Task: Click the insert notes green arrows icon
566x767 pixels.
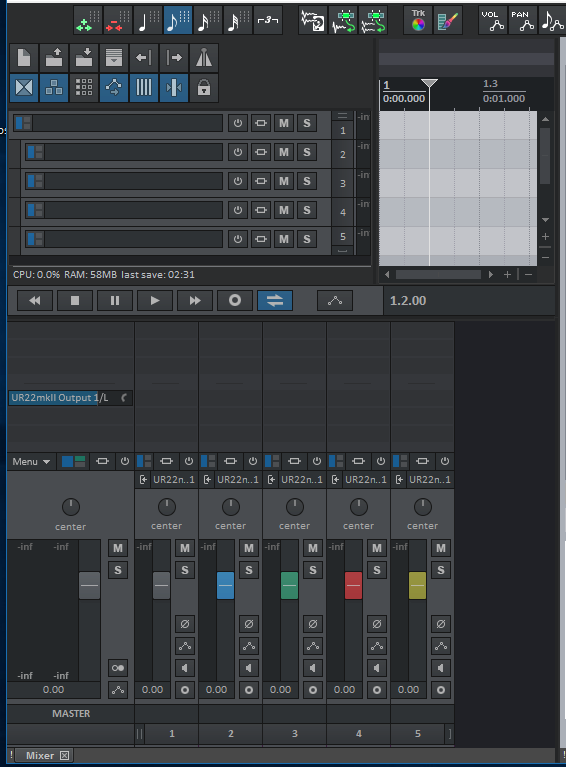Action: click(x=87, y=21)
